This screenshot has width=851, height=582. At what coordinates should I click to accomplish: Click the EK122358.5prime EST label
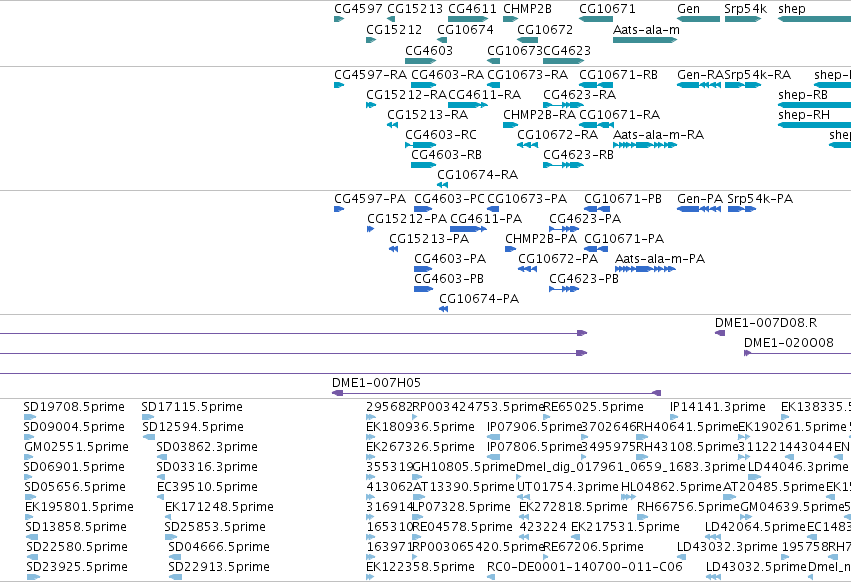(421, 566)
